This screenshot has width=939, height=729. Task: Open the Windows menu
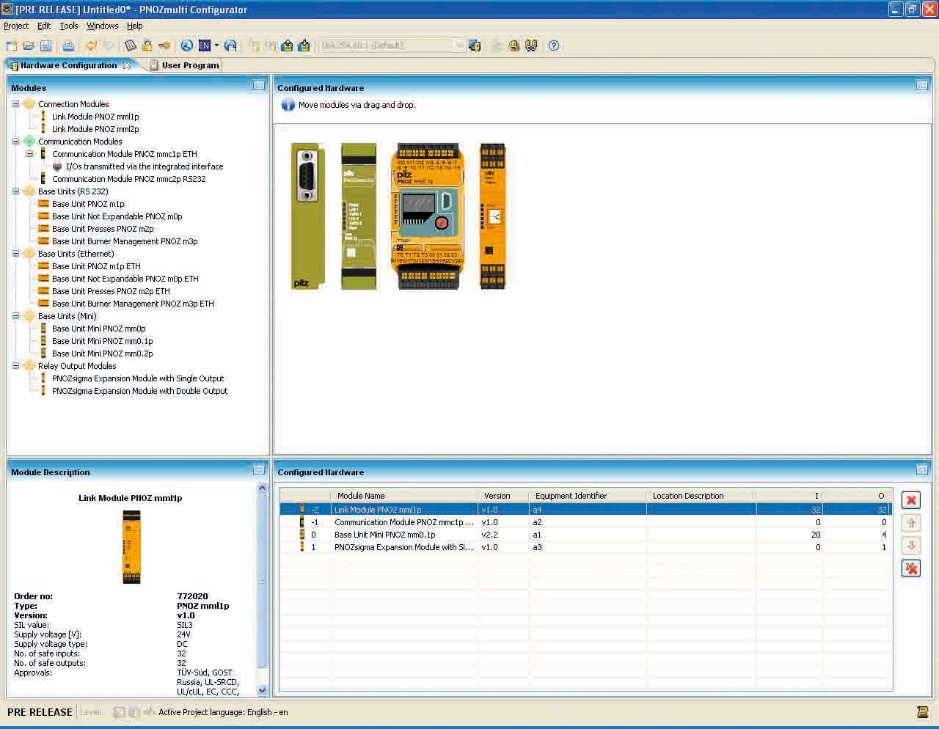point(102,26)
